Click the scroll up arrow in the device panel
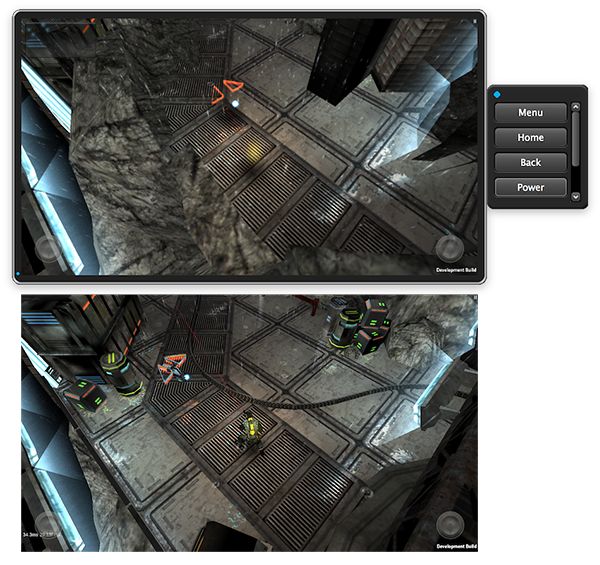600x565 pixels. pyautogui.click(x=576, y=107)
